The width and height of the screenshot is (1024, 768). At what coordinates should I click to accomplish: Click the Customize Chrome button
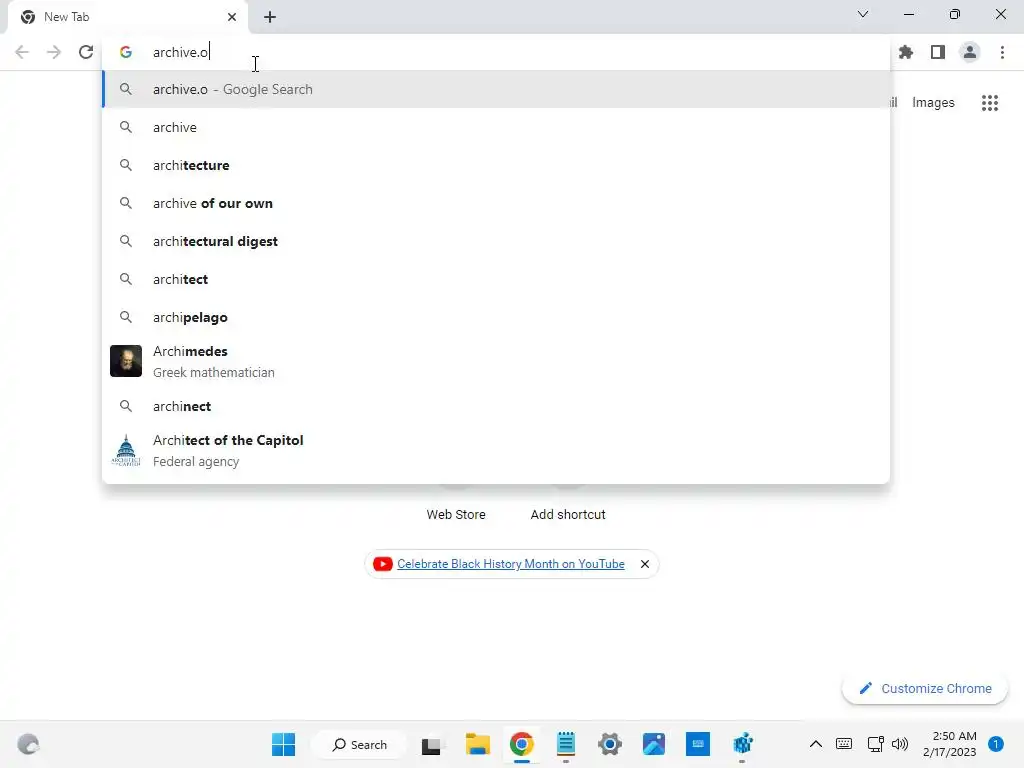[925, 688]
